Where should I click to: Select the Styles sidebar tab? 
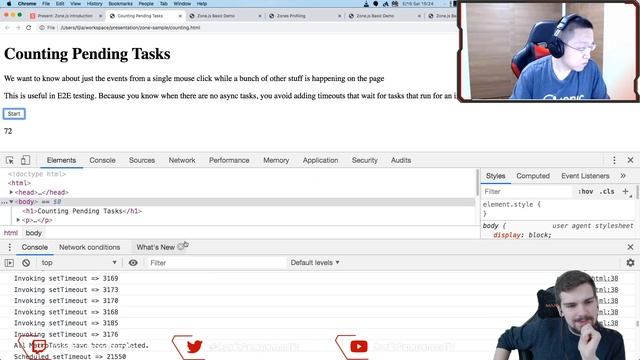pyautogui.click(x=496, y=176)
